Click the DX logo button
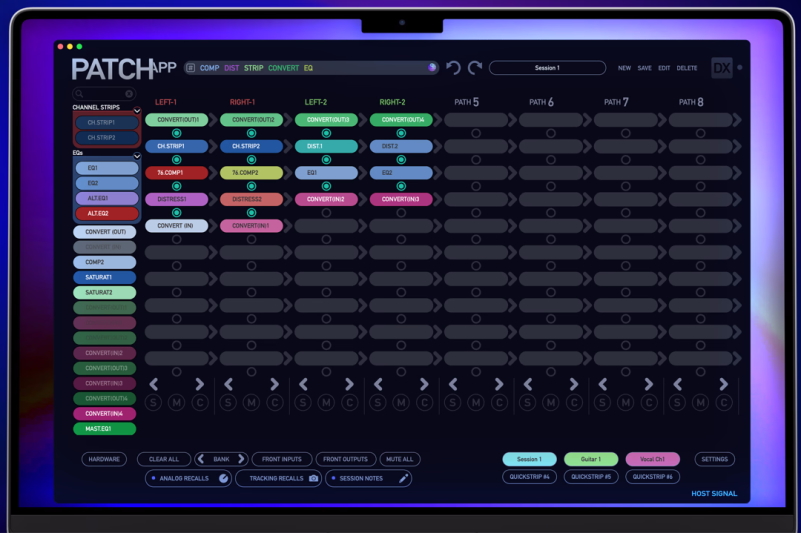Screen dimensions: 801x533 [721, 67]
